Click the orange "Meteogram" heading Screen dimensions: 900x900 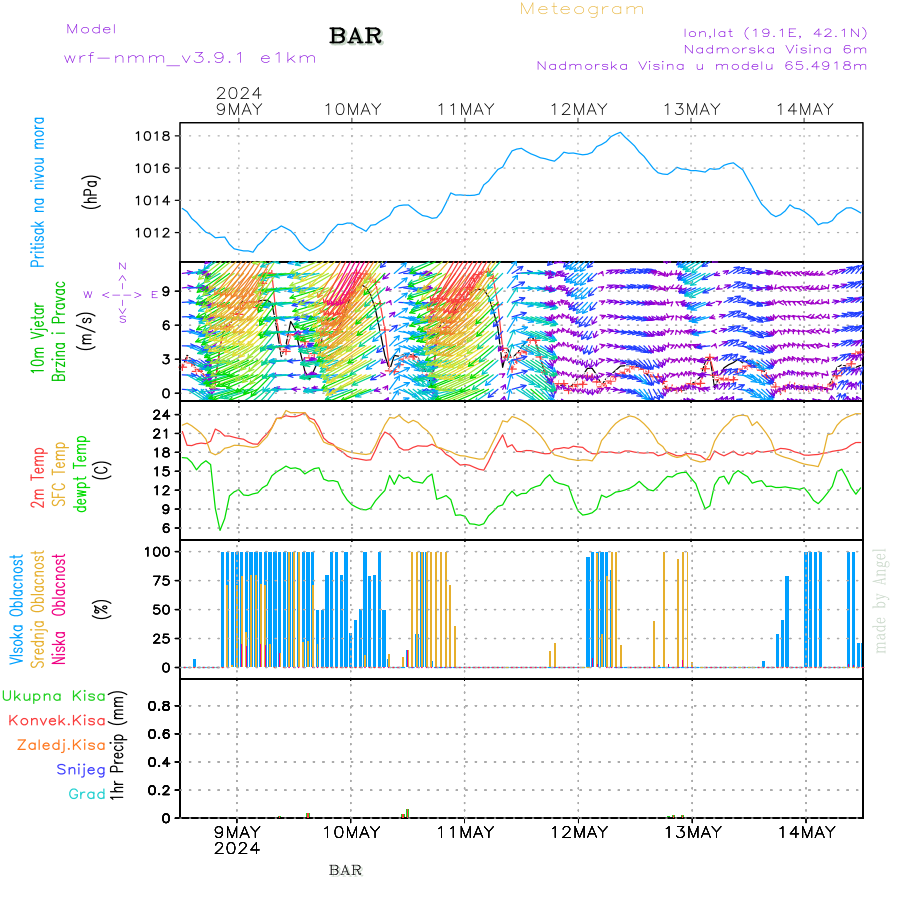click(x=582, y=9)
